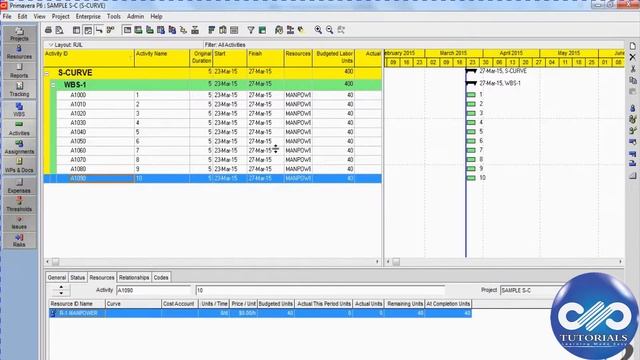Open the File menu

7,16
